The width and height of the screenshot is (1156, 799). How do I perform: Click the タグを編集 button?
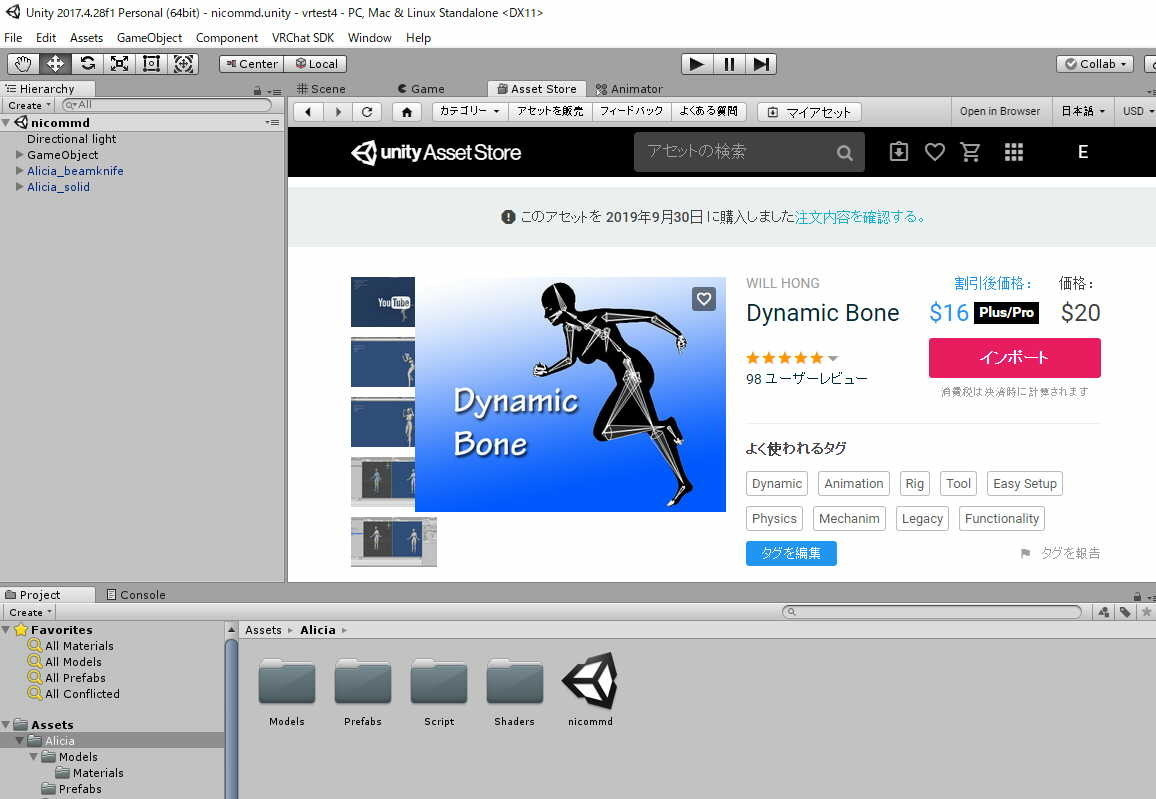(x=791, y=553)
